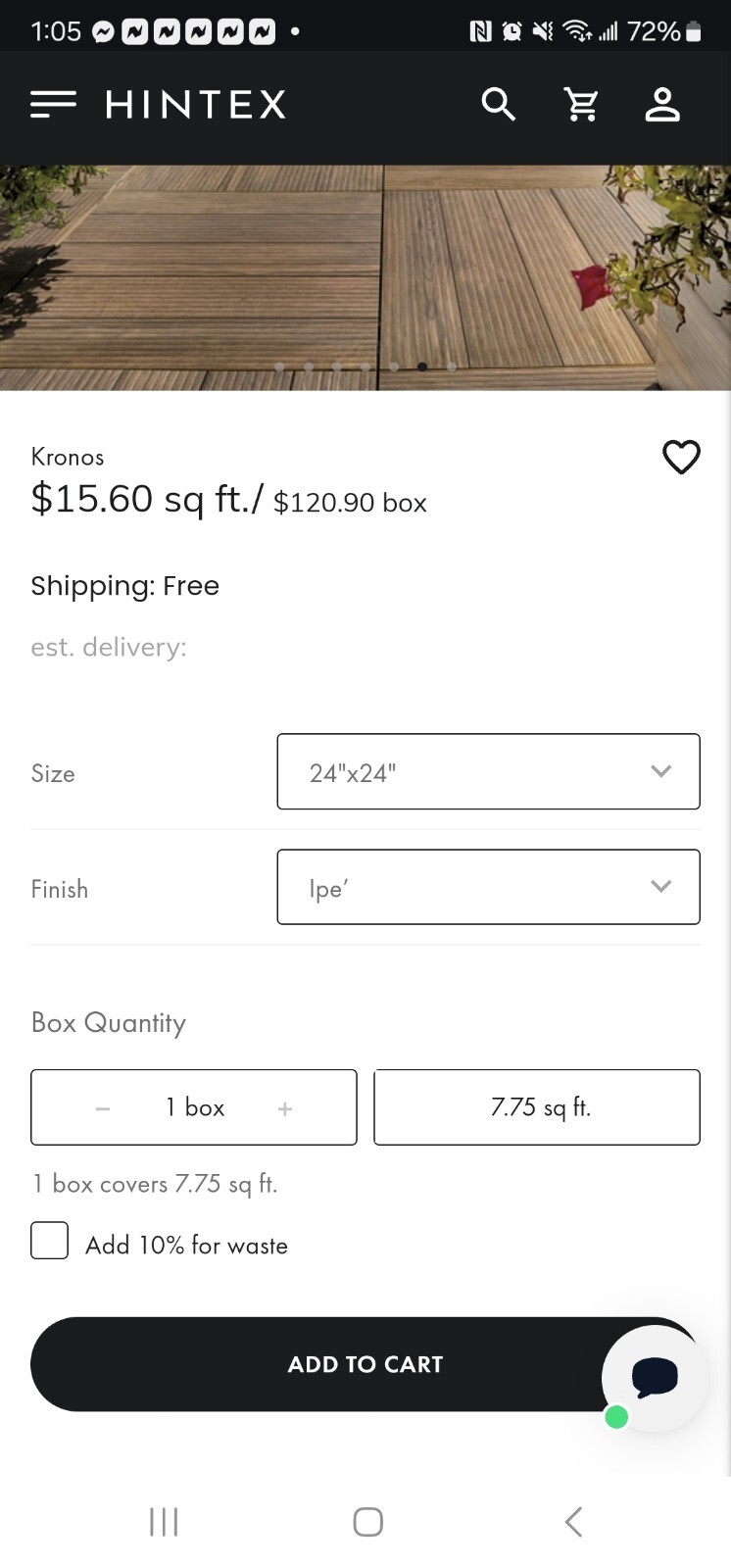
Task: Add Kronos to wishlist with heart icon
Action: pos(681,457)
